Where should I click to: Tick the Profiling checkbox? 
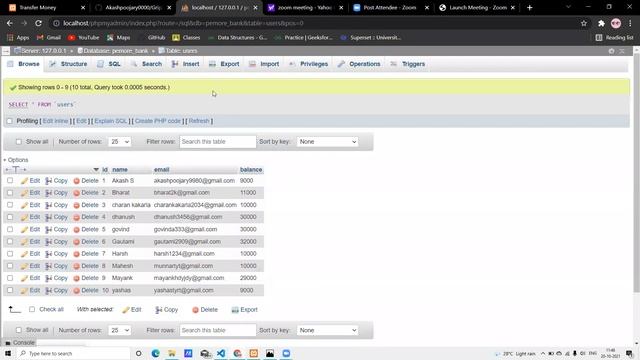click(x=9, y=121)
